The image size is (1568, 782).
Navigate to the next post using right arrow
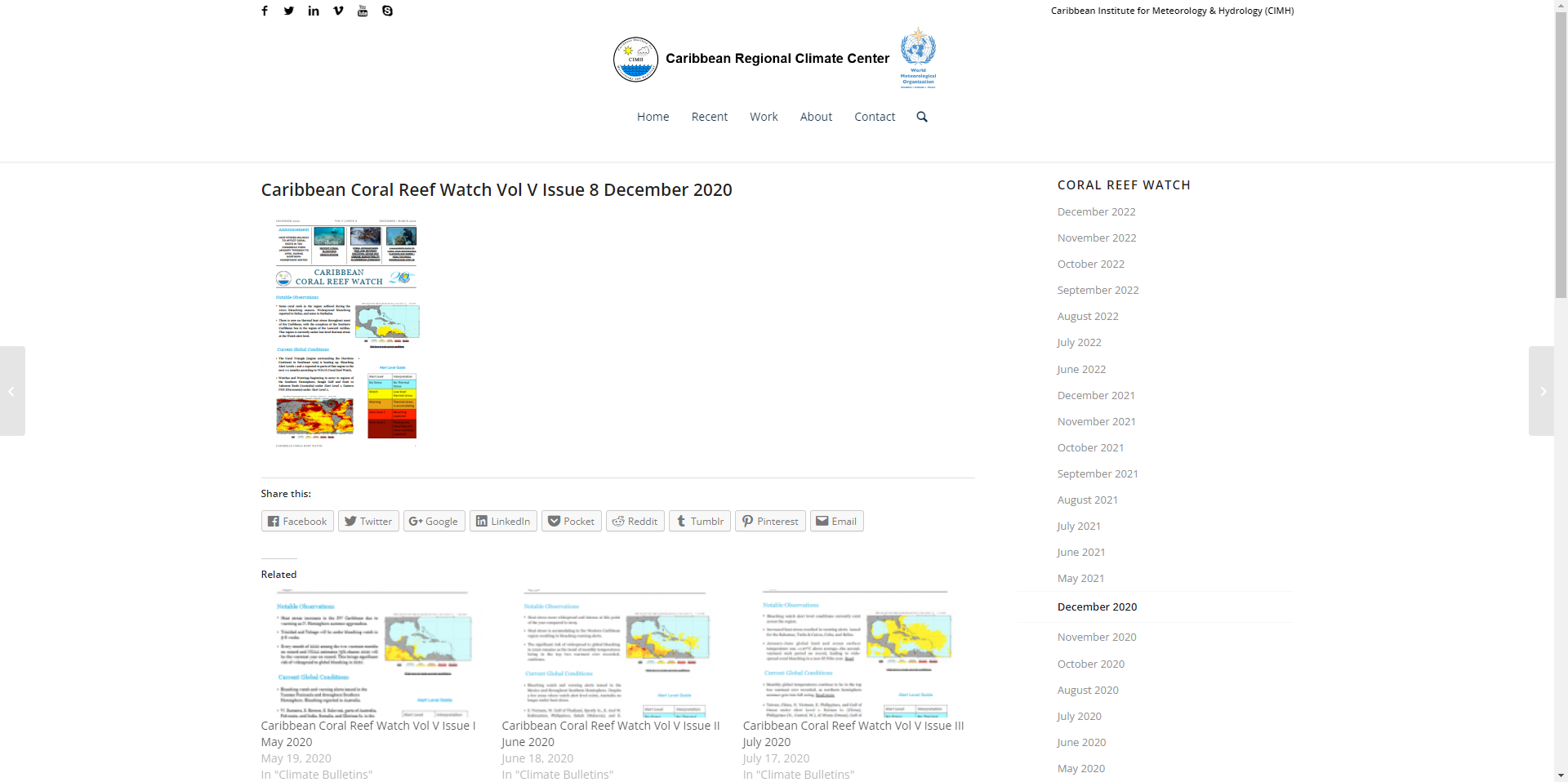click(1543, 391)
